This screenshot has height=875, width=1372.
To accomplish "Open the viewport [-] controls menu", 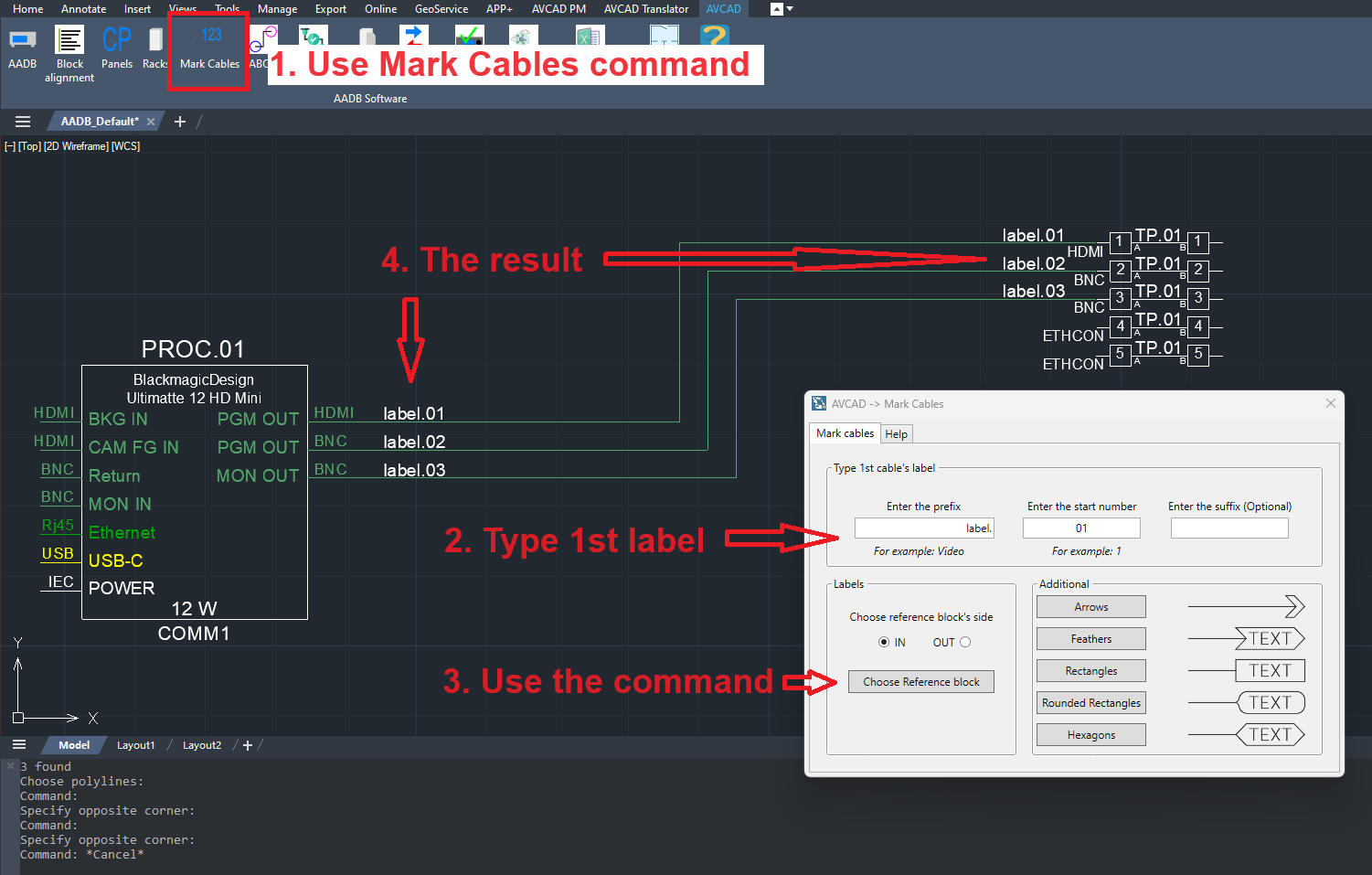I will pyautogui.click(x=10, y=146).
